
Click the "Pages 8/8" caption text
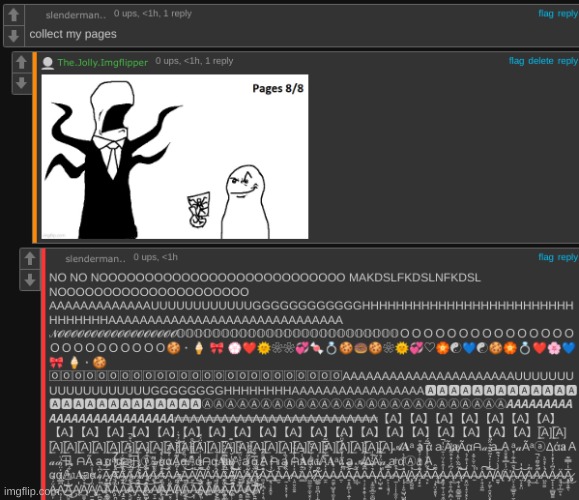[278, 88]
